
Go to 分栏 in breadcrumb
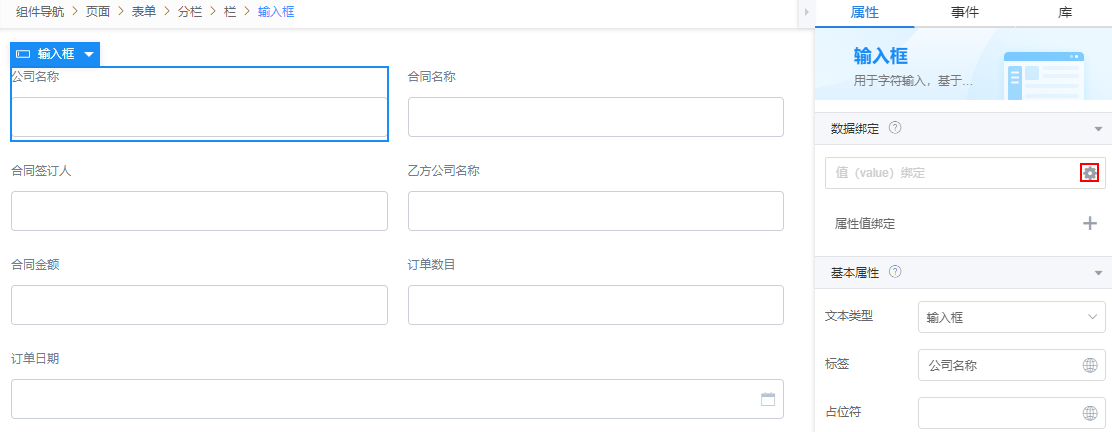point(189,12)
